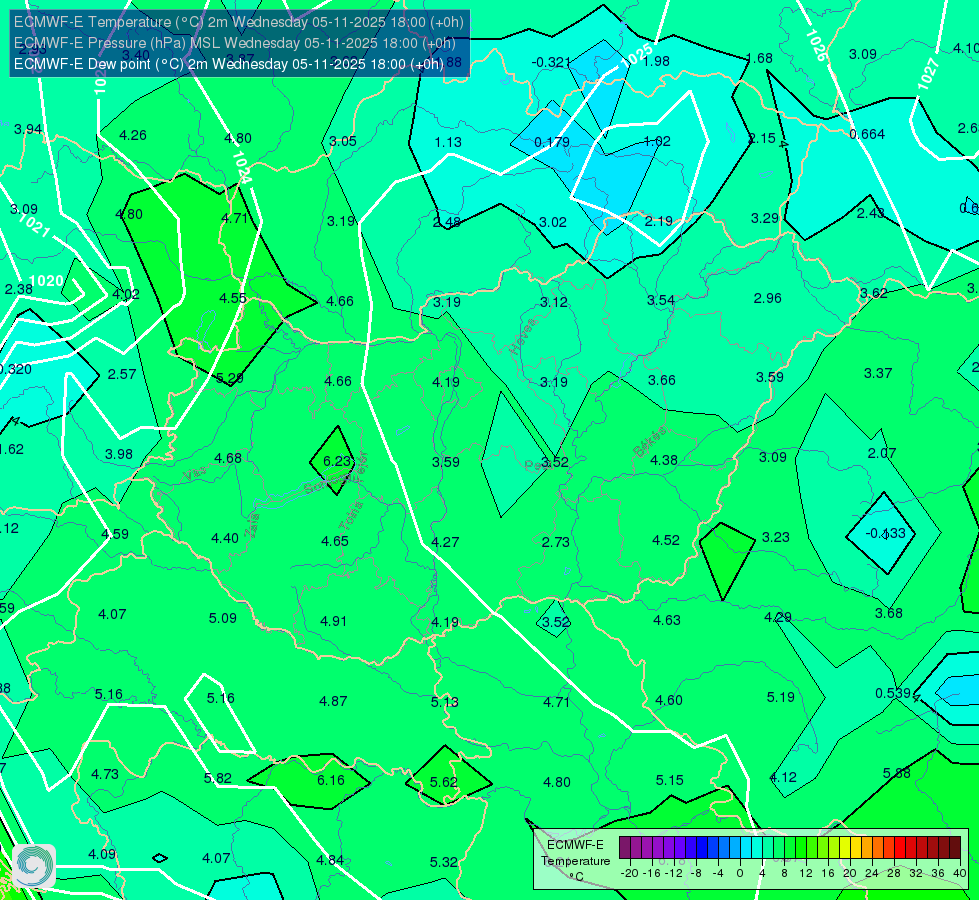Click the 1.98 temperature value
This screenshot has height=900, width=979.
(x=656, y=61)
